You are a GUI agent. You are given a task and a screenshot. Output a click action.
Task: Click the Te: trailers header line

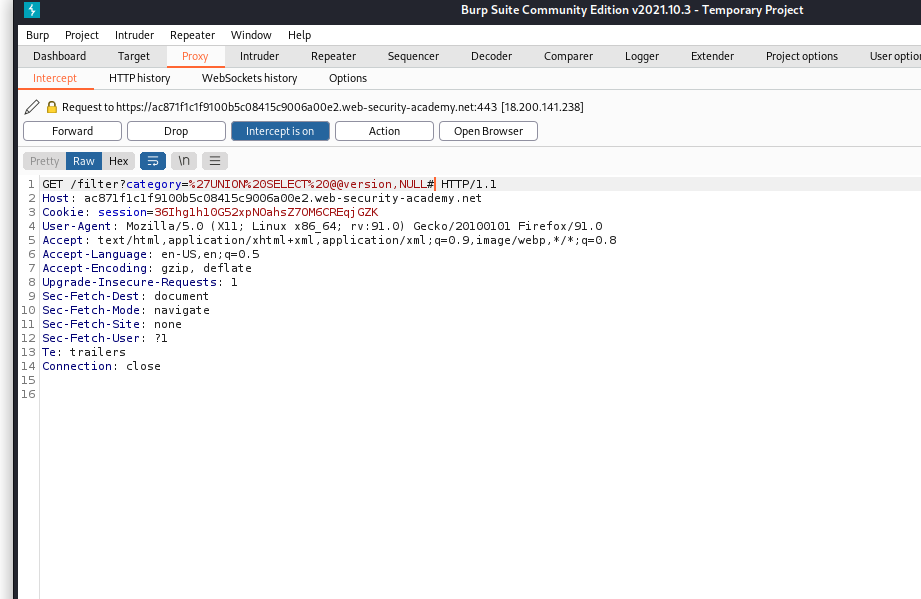coord(84,352)
